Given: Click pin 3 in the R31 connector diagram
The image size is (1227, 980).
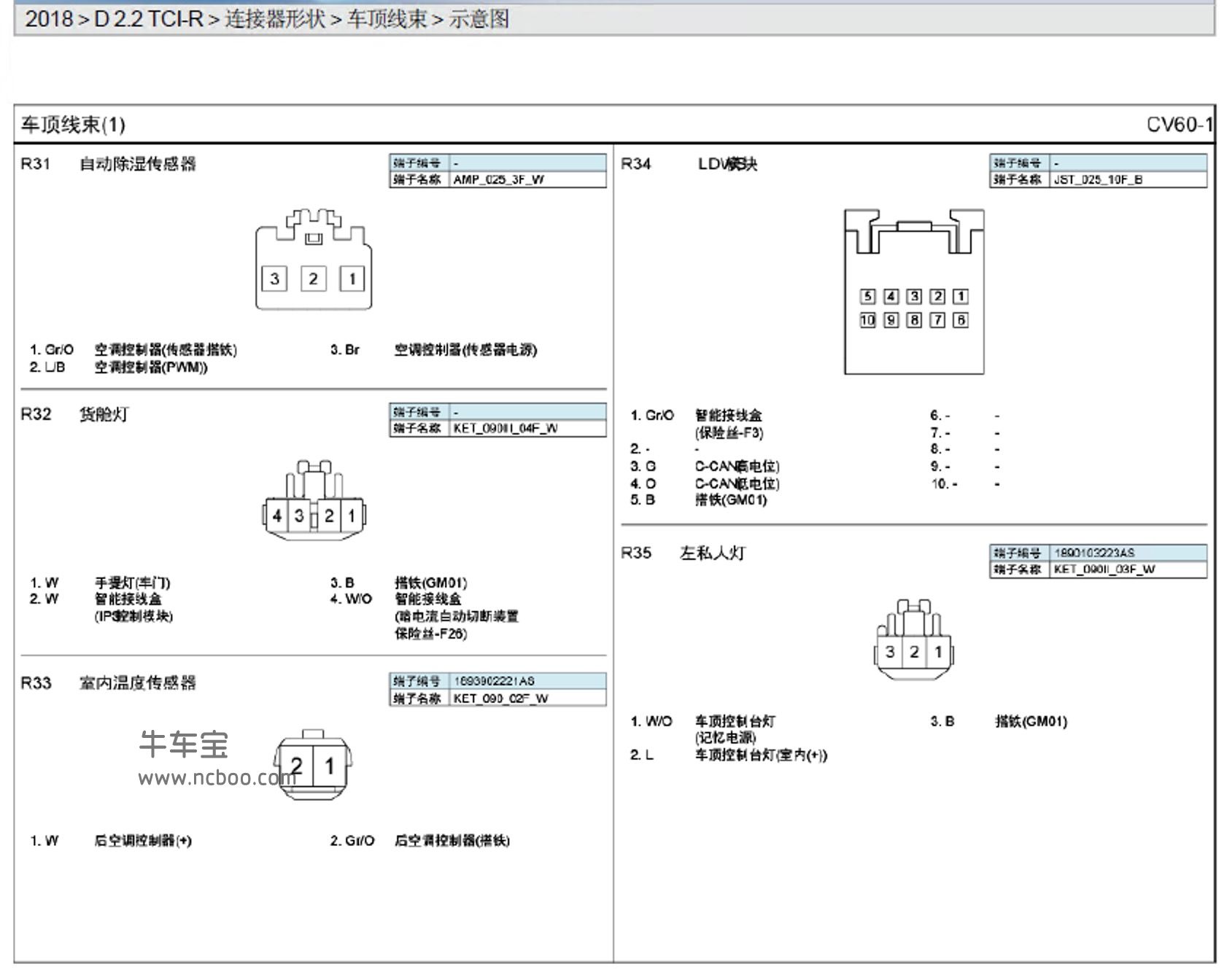Looking at the screenshot, I should 274,279.
